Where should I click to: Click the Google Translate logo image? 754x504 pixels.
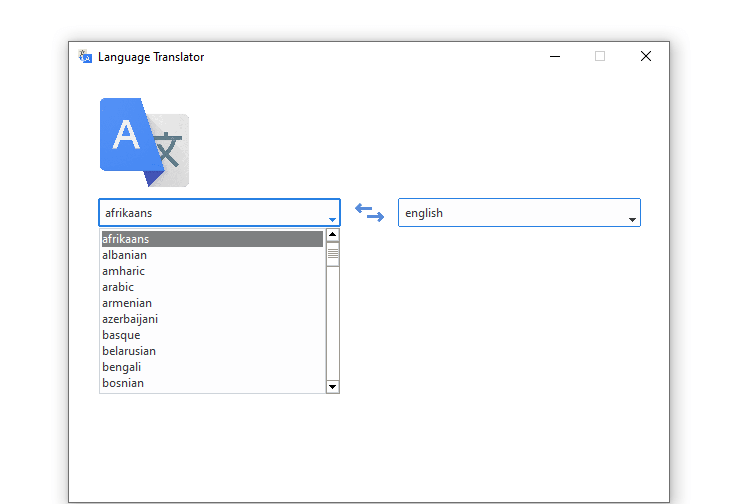[x=144, y=142]
